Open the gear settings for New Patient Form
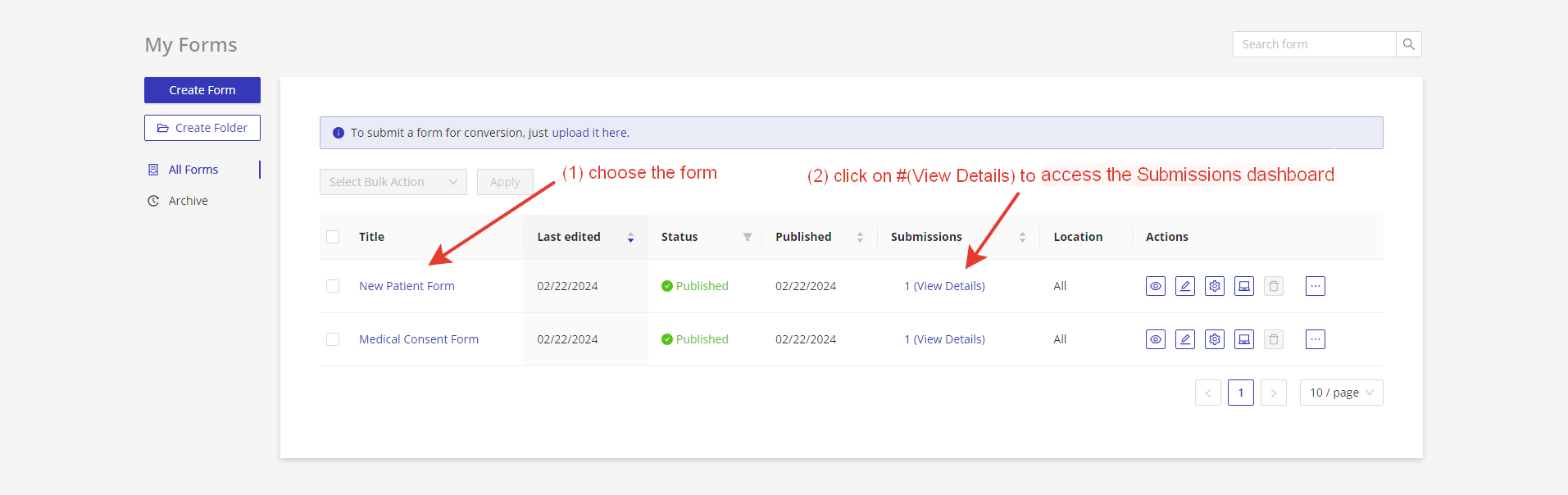Screen dimensions: 1568x495 [1214, 286]
